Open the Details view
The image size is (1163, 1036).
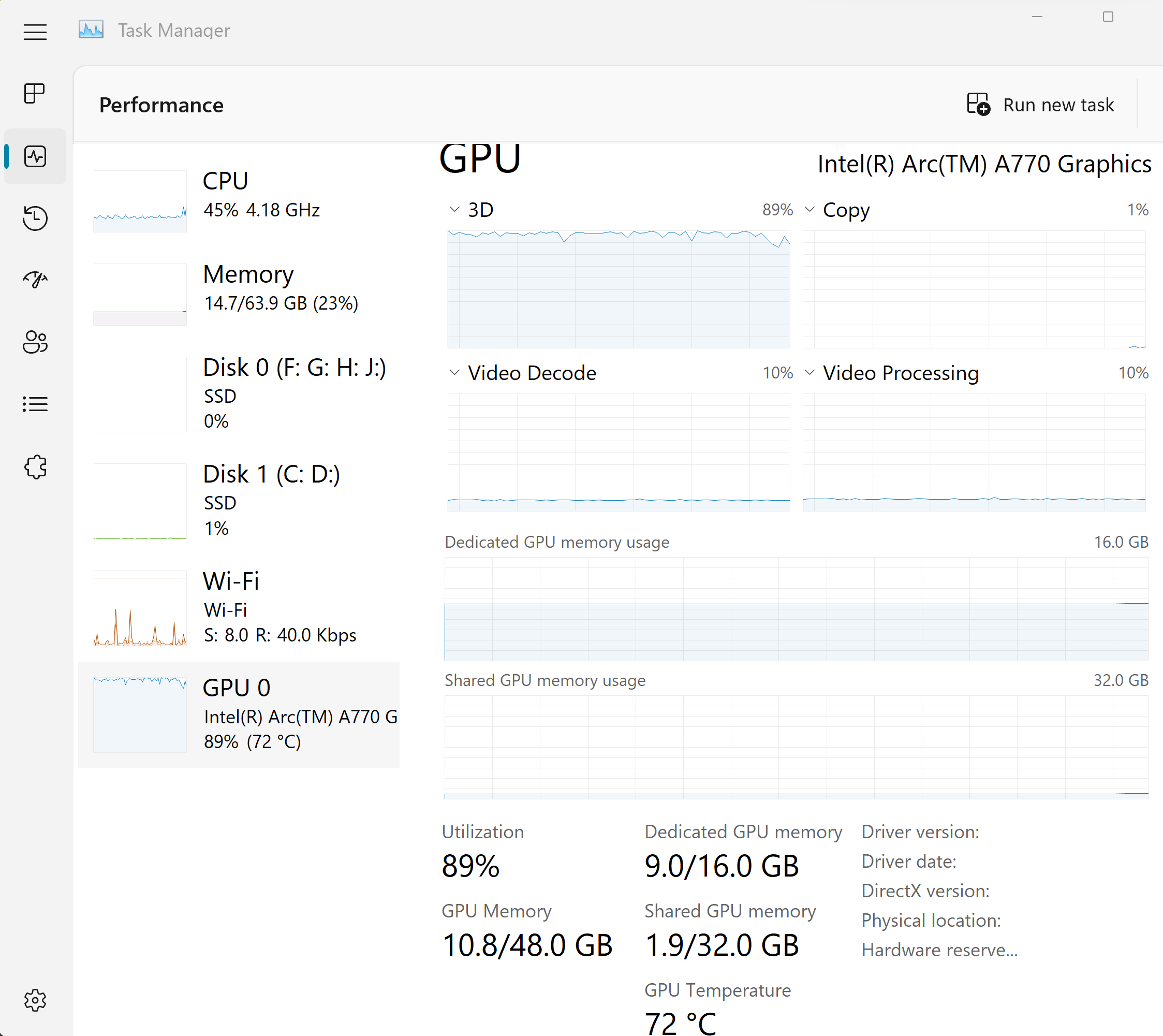tap(35, 404)
